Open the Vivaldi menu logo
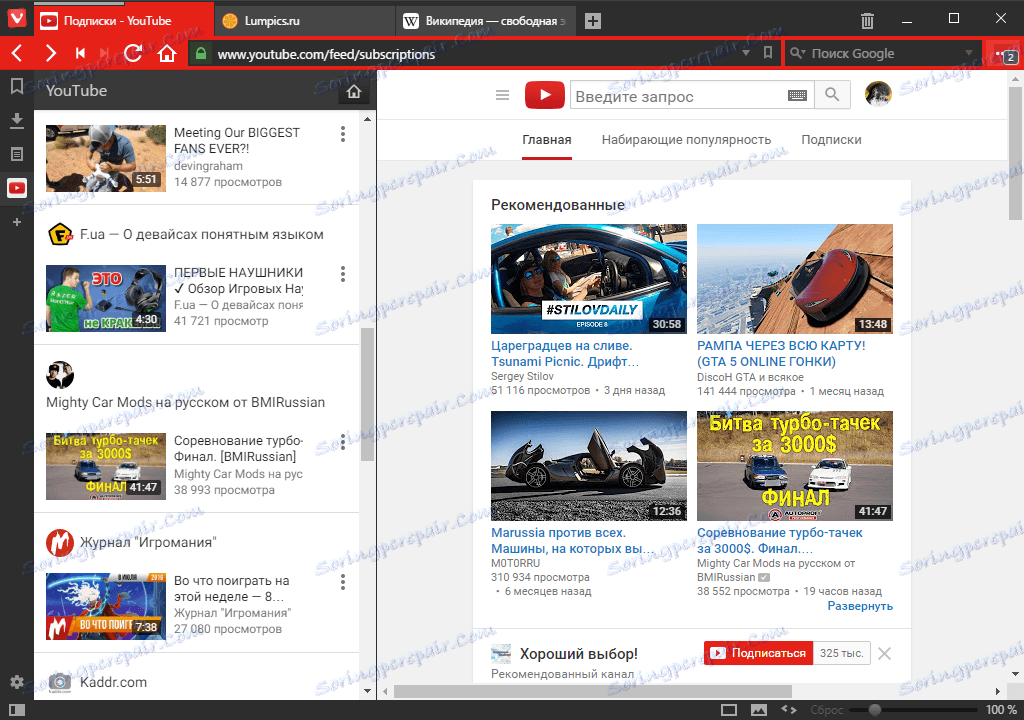Viewport: 1024px width, 720px height. pos(16,17)
